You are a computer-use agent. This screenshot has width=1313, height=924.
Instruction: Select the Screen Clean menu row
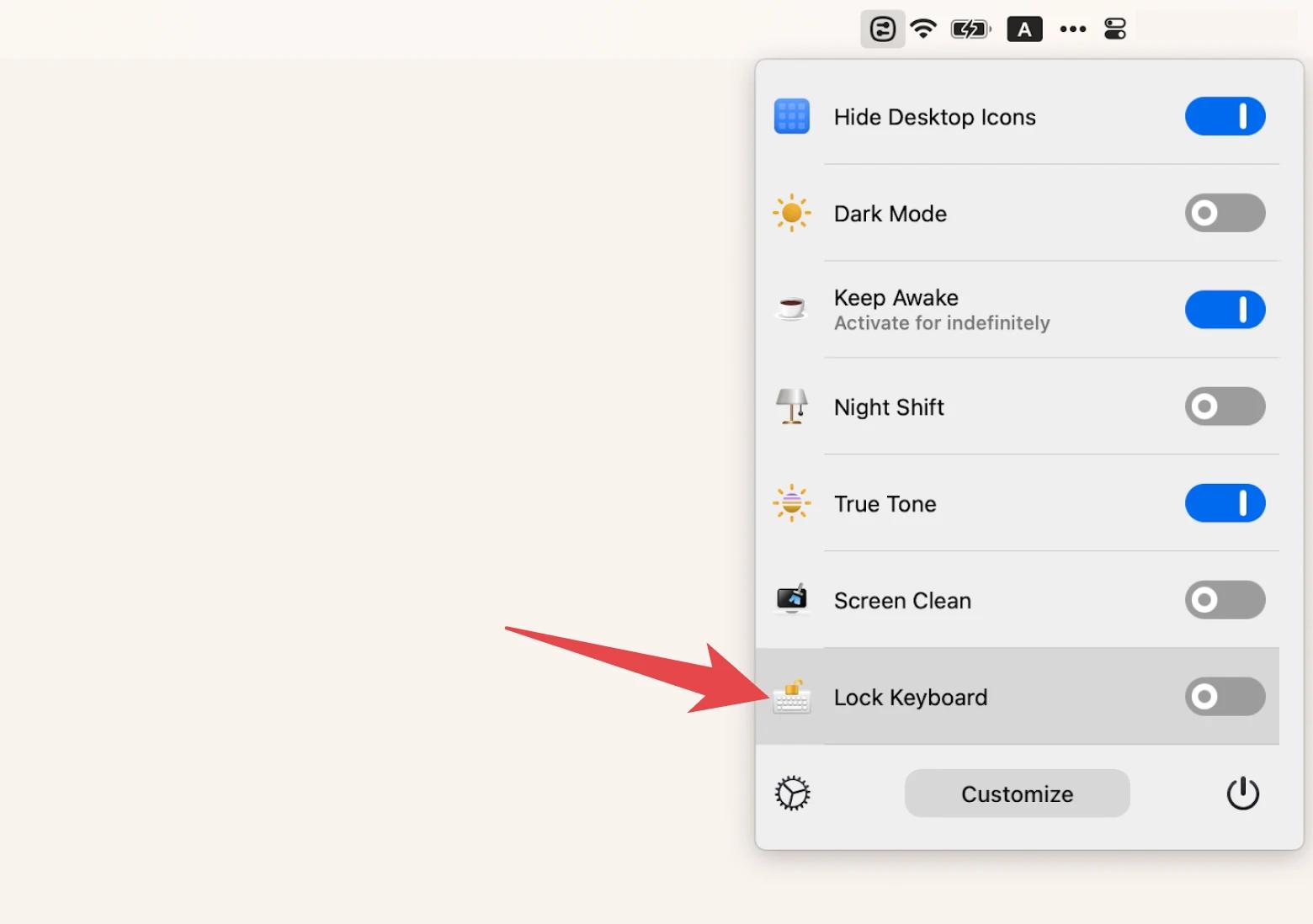coord(1018,600)
